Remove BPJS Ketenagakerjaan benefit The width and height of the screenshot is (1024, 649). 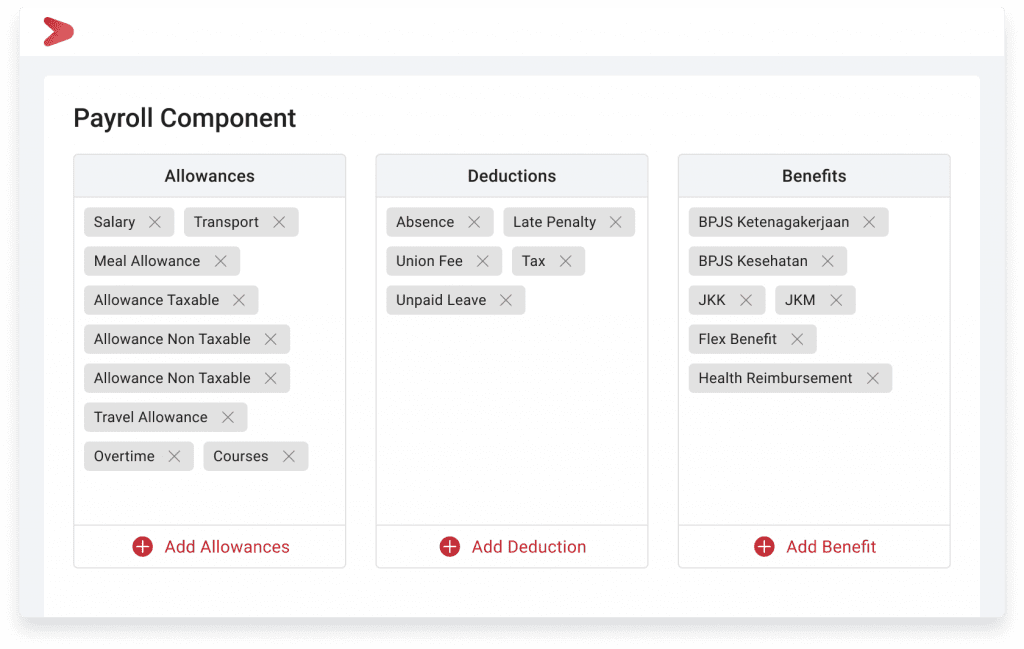coord(869,222)
